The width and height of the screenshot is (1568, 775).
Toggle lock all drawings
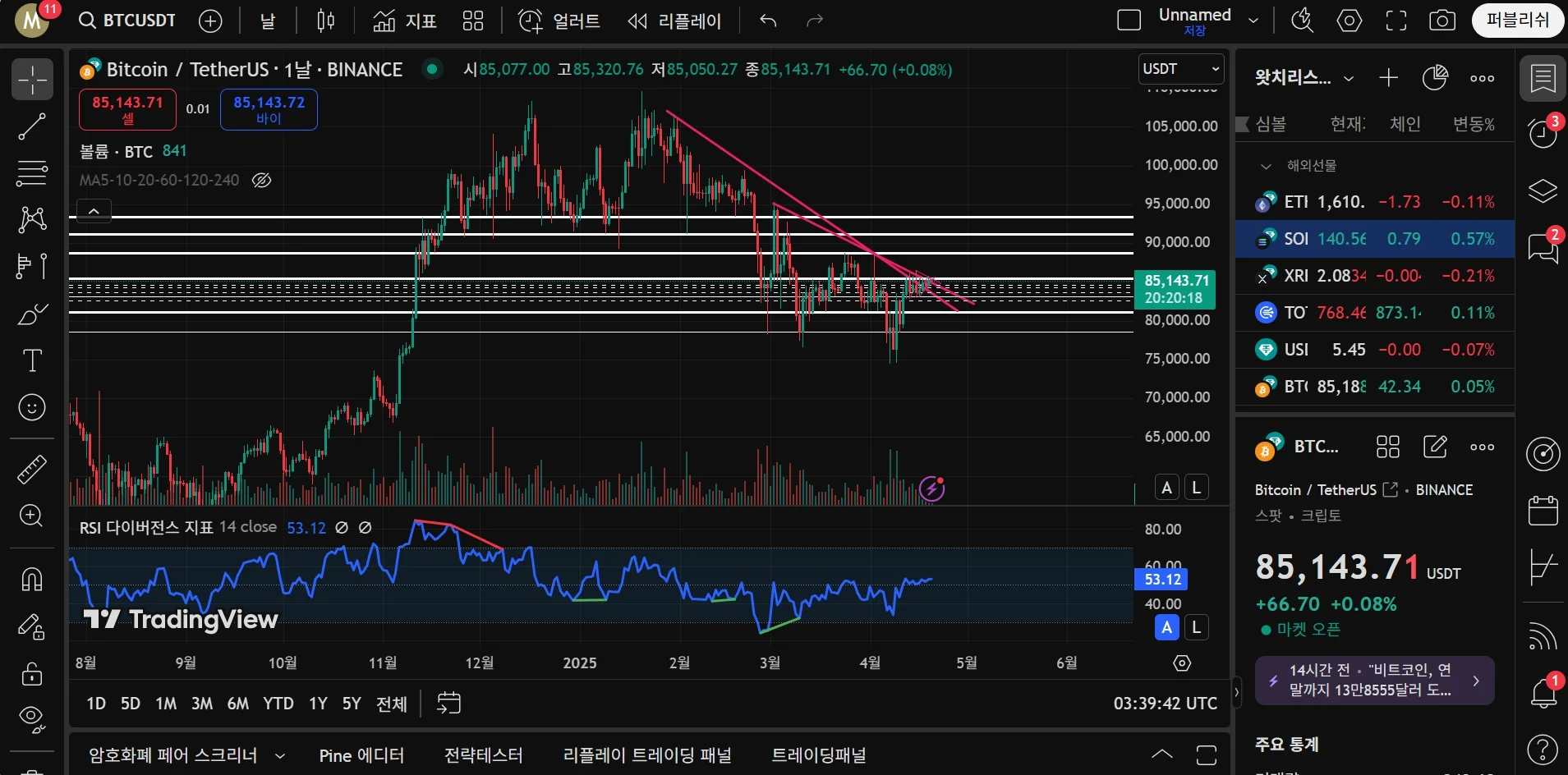click(x=32, y=674)
